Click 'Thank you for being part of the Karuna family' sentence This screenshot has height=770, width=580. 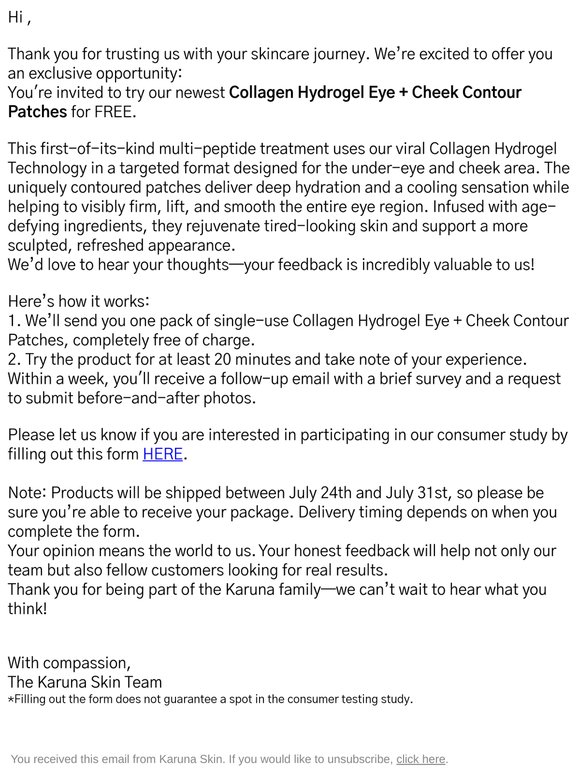coord(277,599)
